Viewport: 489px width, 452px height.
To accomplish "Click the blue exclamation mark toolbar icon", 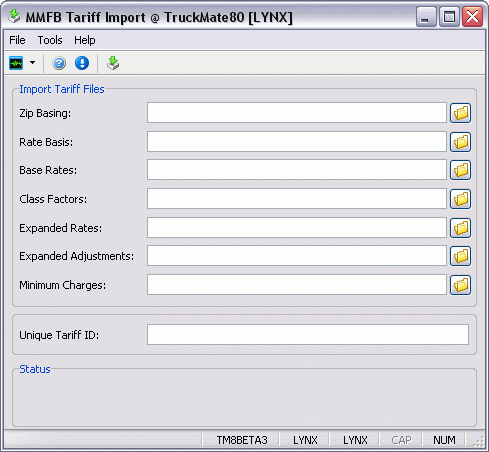I will tap(82, 63).
